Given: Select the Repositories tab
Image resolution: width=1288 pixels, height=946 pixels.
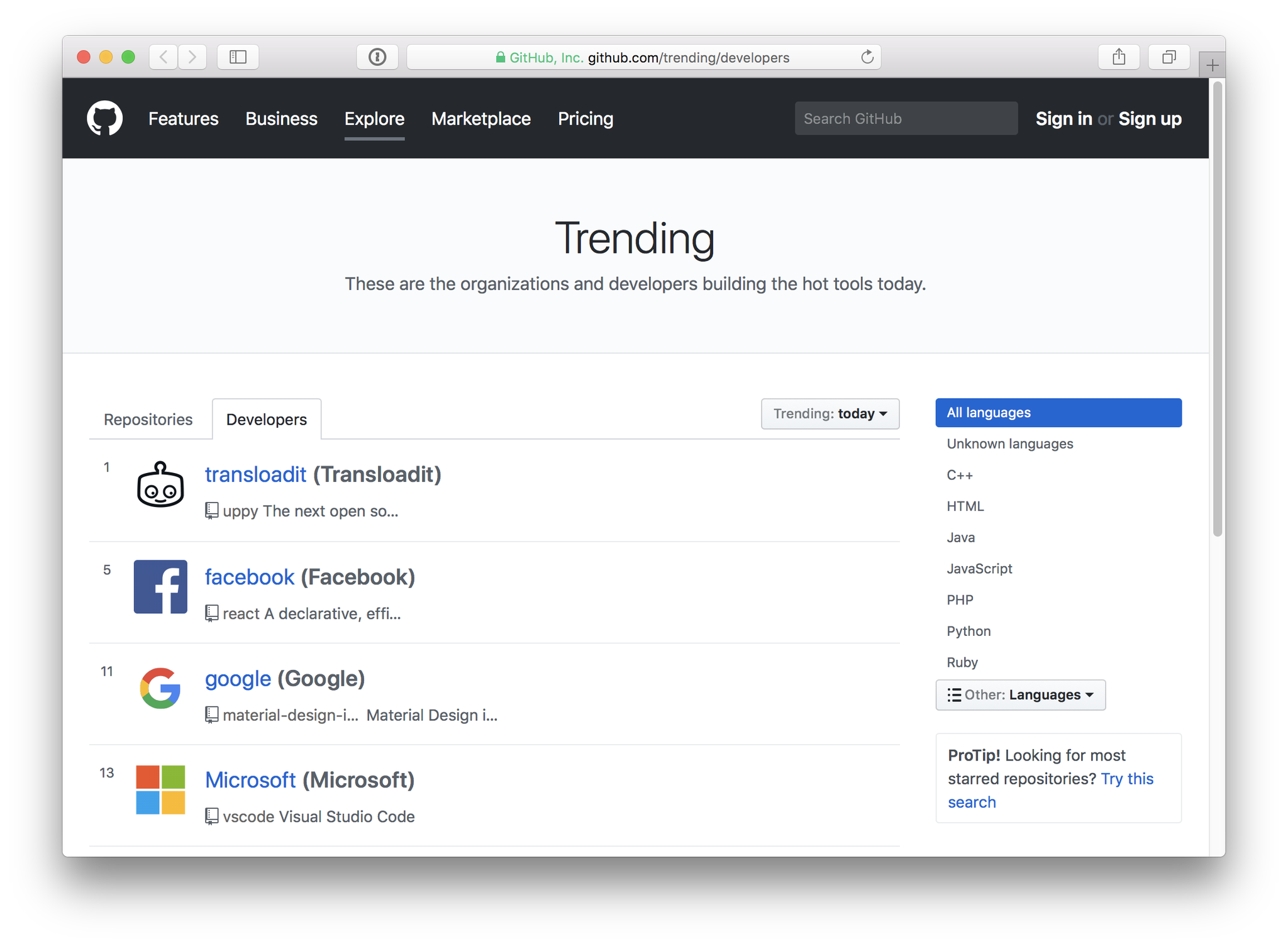Looking at the screenshot, I should click(x=148, y=418).
